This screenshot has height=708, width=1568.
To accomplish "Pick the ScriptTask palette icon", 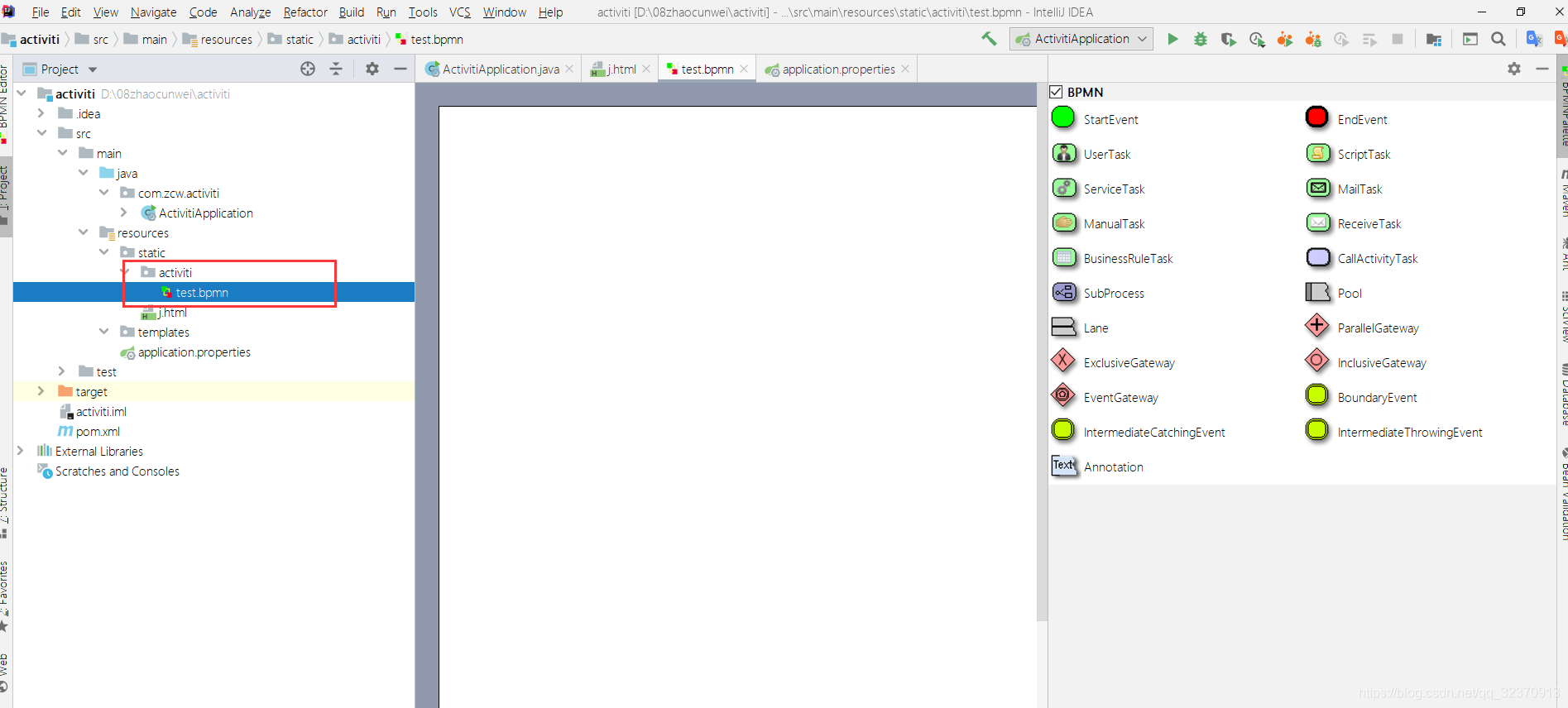I will (1318, 154).
